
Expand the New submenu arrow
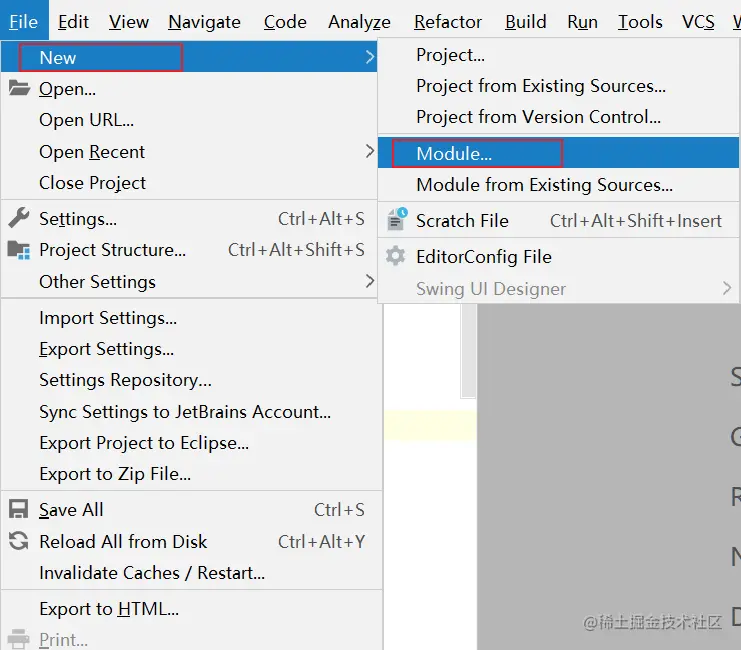(370, 57)
